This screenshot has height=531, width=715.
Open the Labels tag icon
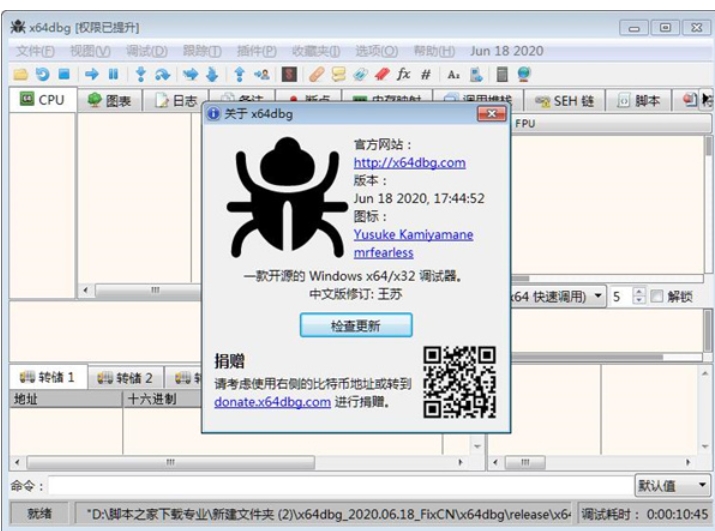pos(360,74)
